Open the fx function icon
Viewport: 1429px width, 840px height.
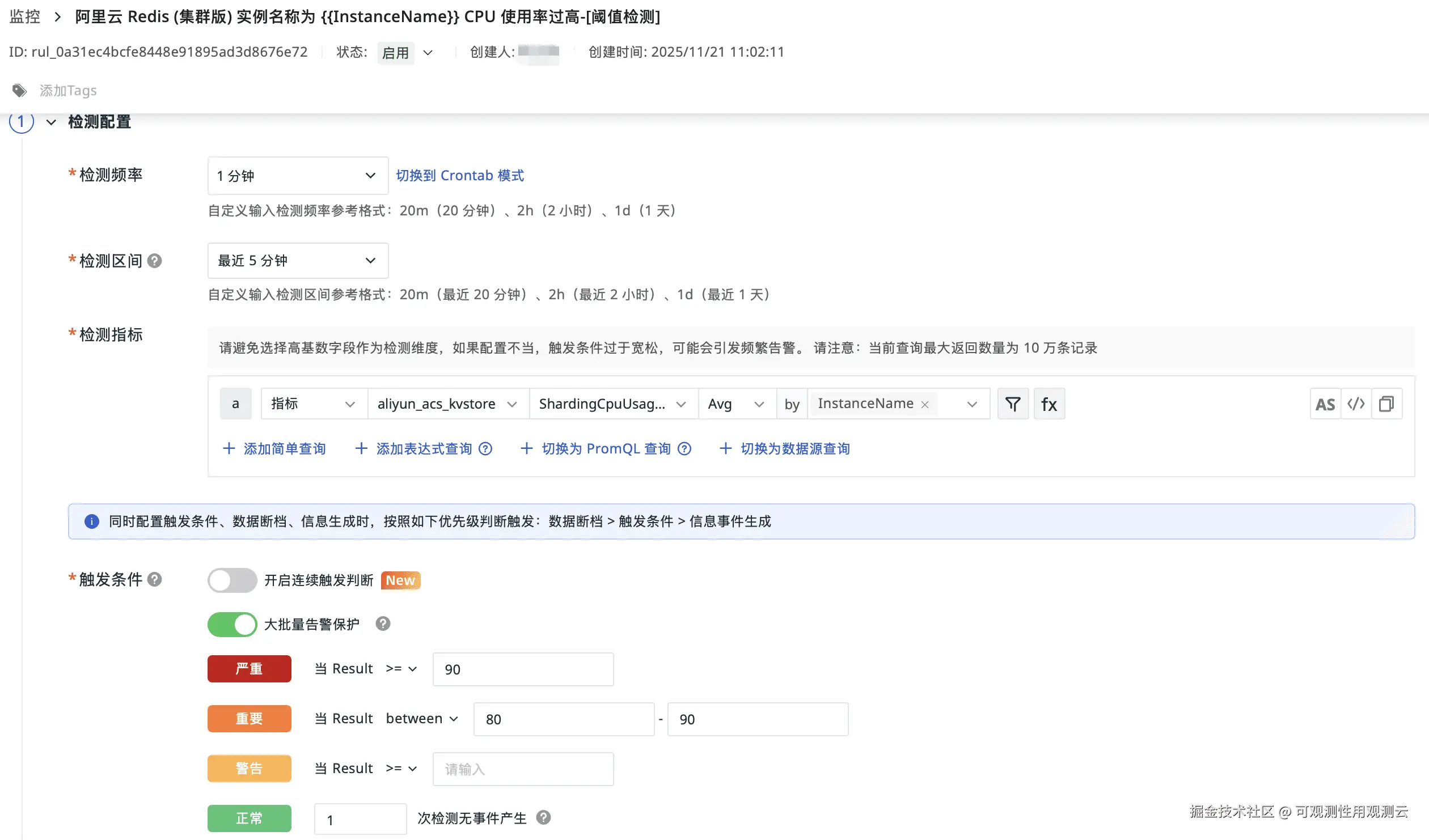[1049, 404]
